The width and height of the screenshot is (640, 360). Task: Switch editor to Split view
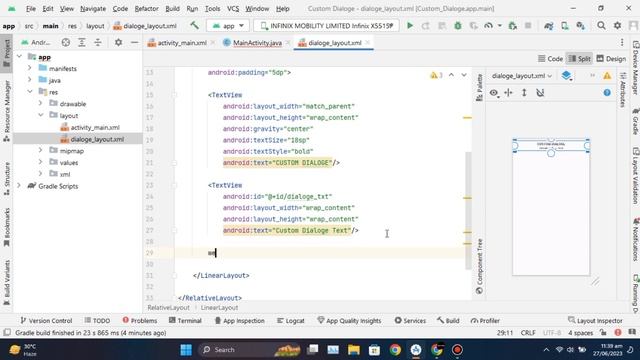(579, 59)
